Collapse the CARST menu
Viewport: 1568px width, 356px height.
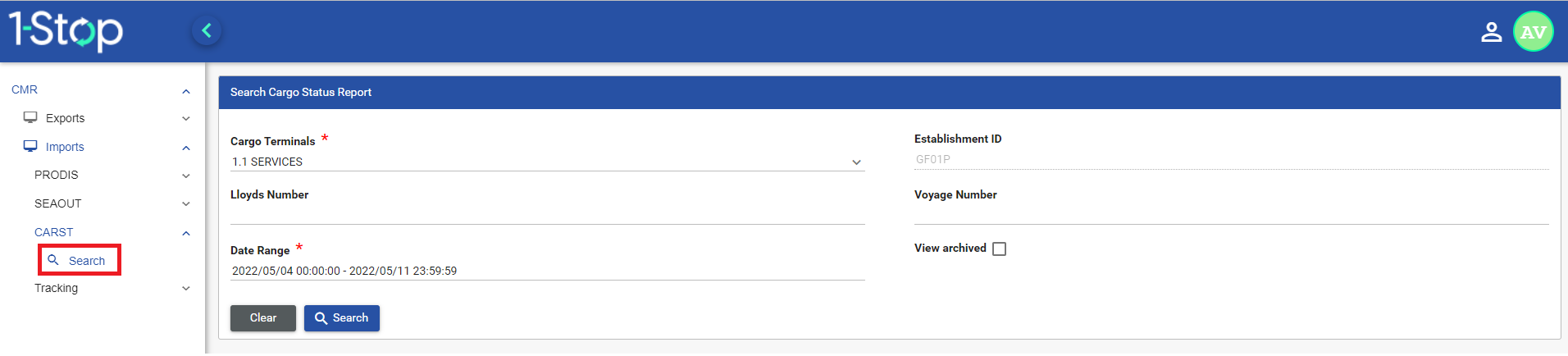pos(186,233)
